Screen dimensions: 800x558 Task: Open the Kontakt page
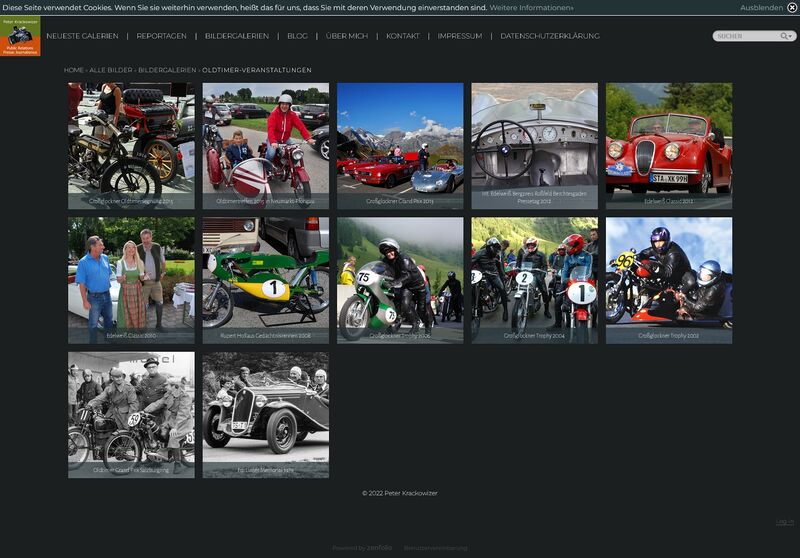point(403,36)
